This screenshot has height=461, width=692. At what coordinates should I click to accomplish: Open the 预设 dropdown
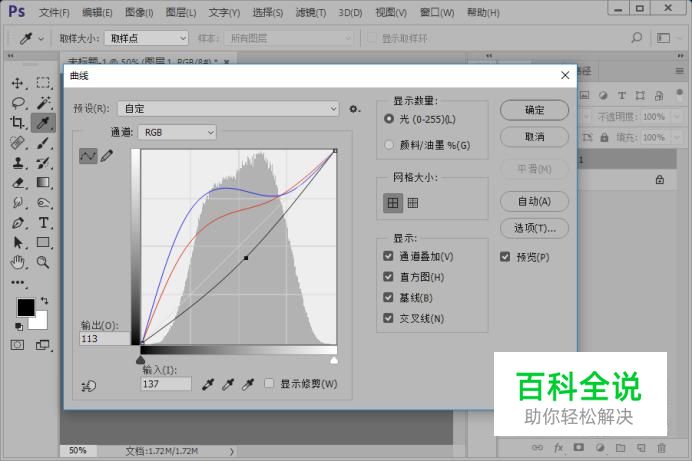click(228, 109)
